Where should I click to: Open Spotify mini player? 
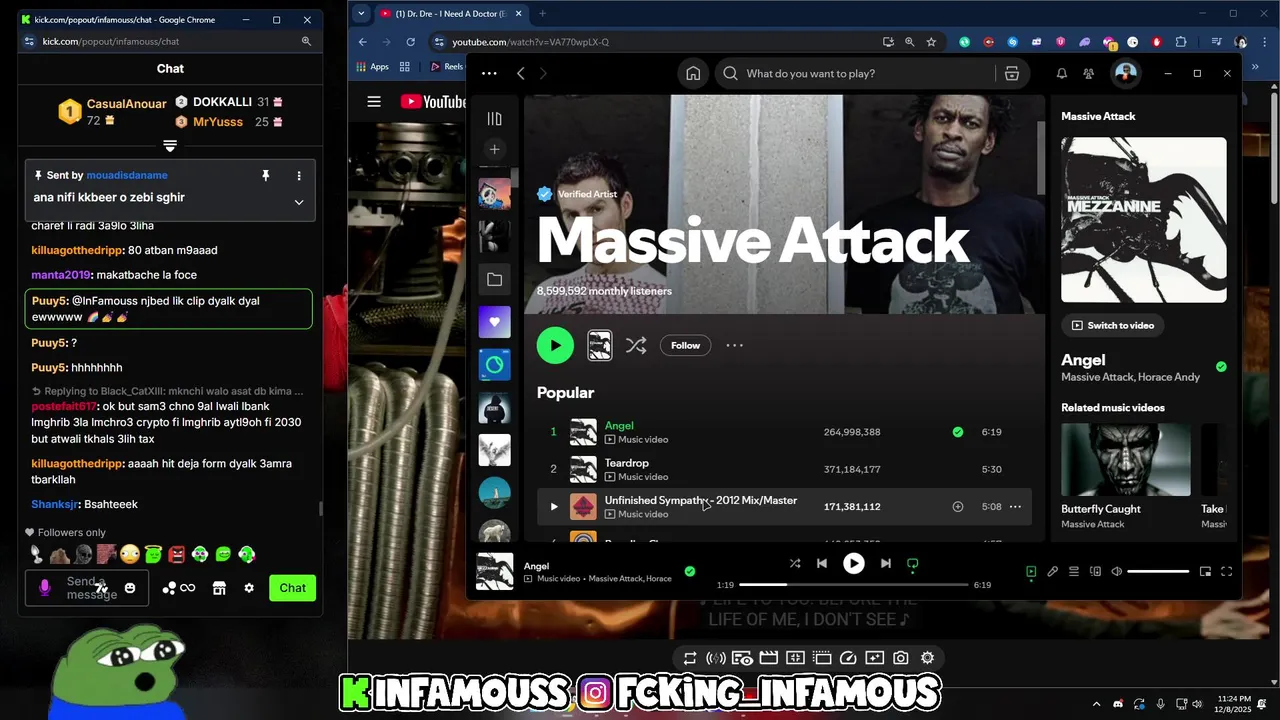(1205, 572)
